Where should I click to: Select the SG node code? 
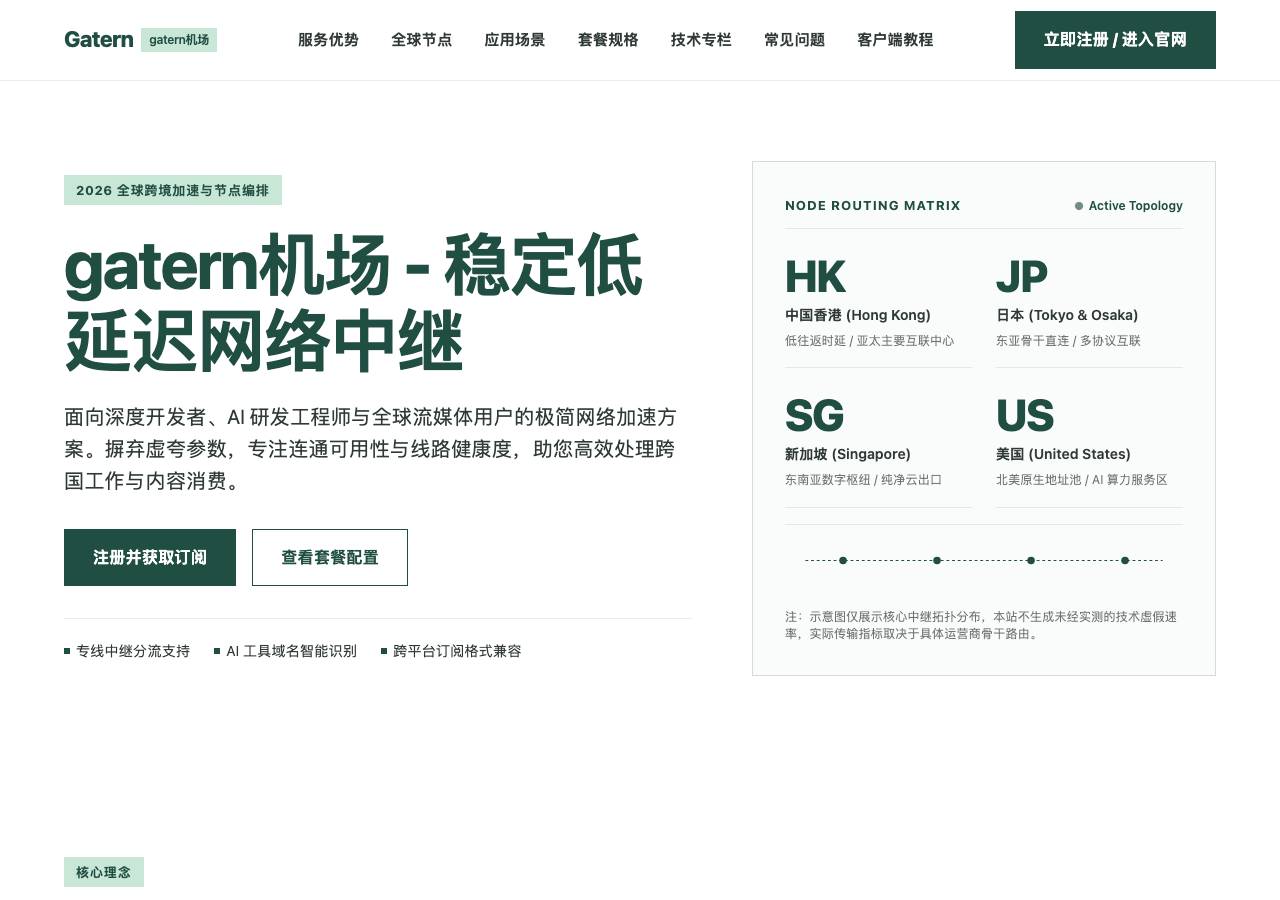(x=814, y=416)
